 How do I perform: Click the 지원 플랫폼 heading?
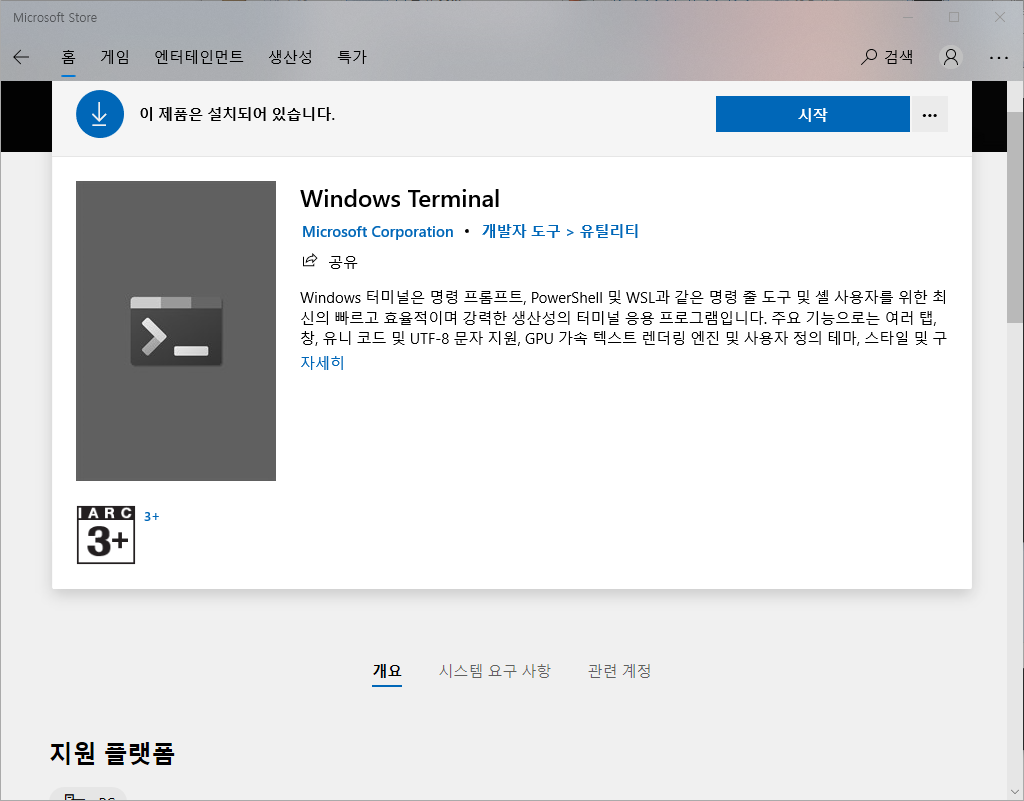click(x=112, y=753)
